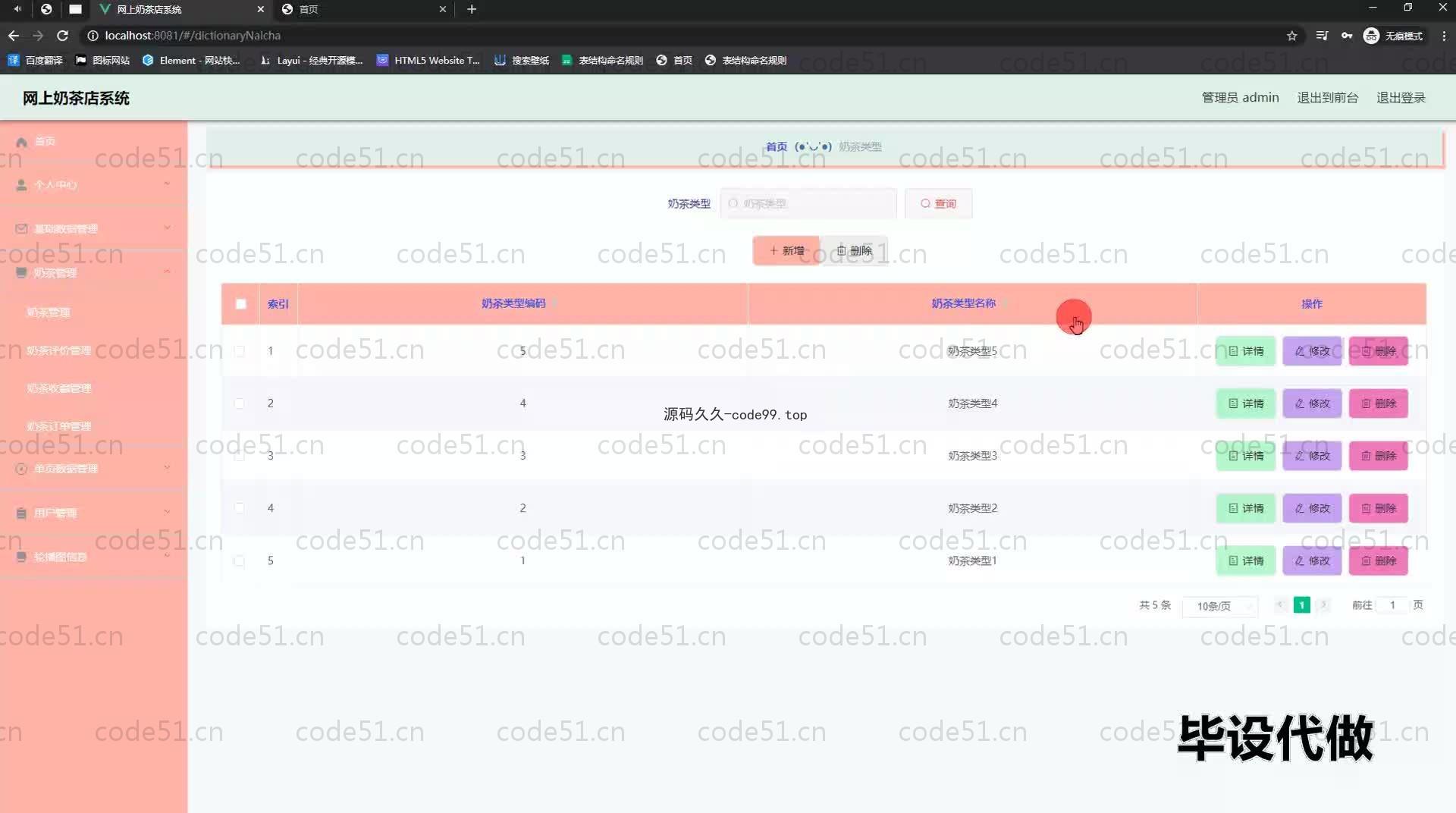Check the row with index 5

[x=239, y=560]
